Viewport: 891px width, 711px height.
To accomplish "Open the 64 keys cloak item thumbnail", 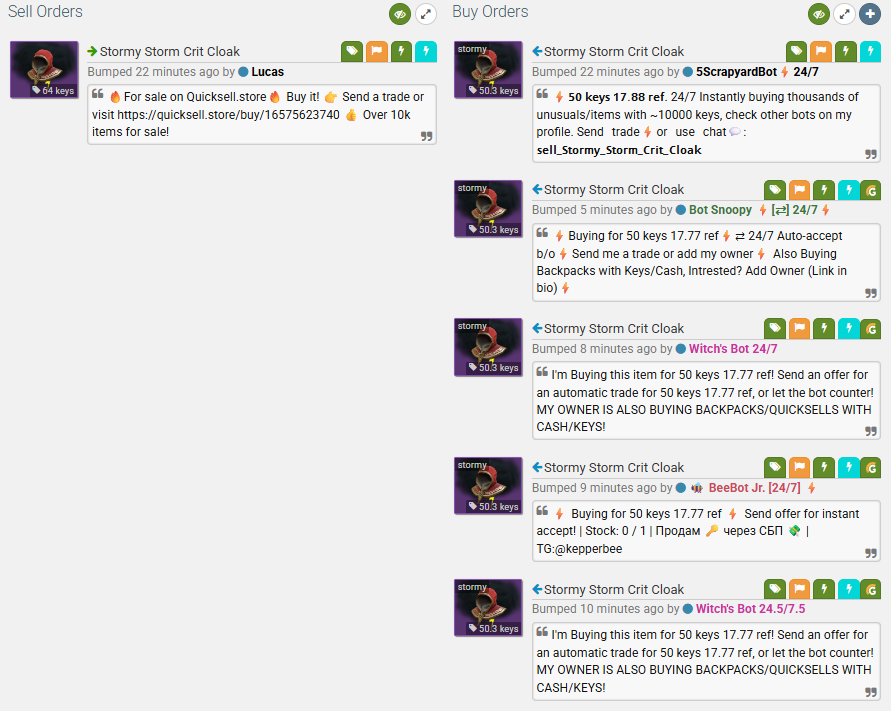I will (44, 69).
